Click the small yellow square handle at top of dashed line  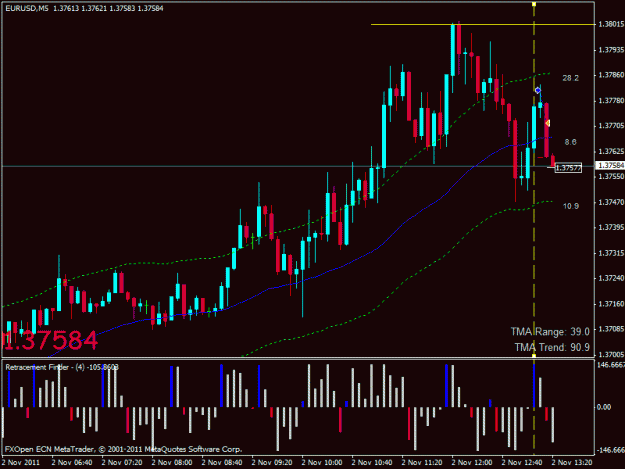point(534,4)
